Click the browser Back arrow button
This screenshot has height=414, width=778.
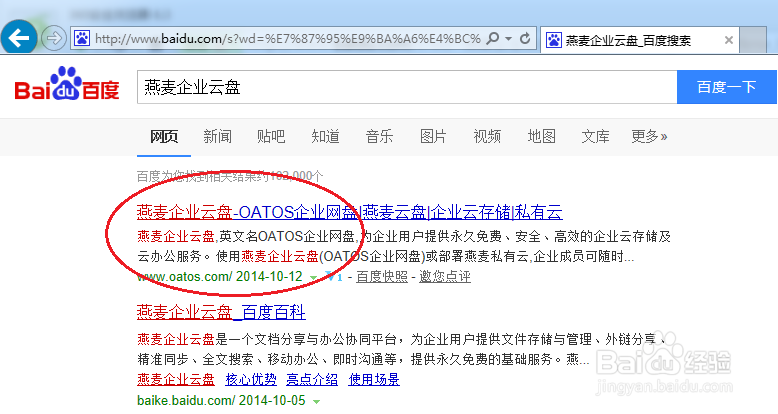18,38
